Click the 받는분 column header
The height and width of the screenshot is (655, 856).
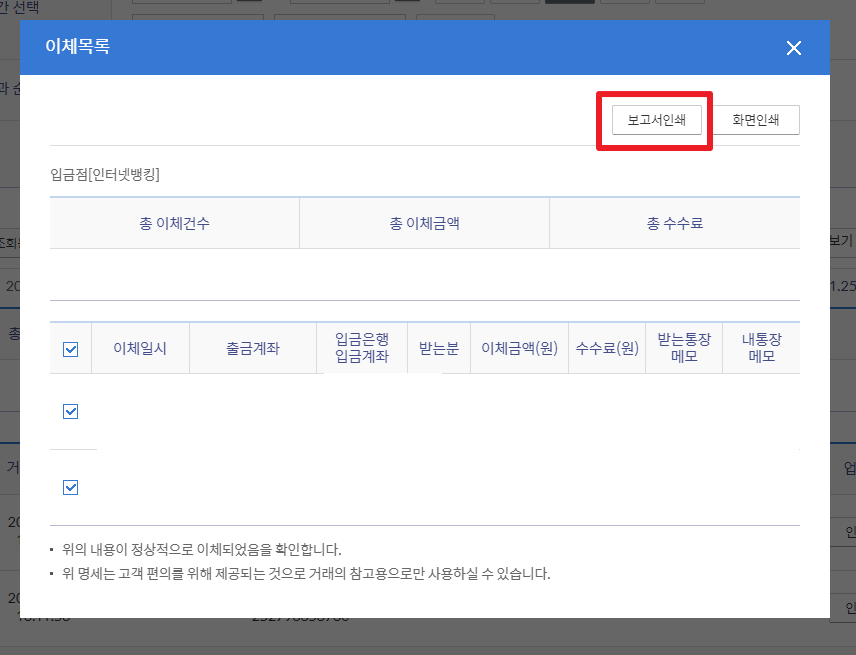[438, 349]
